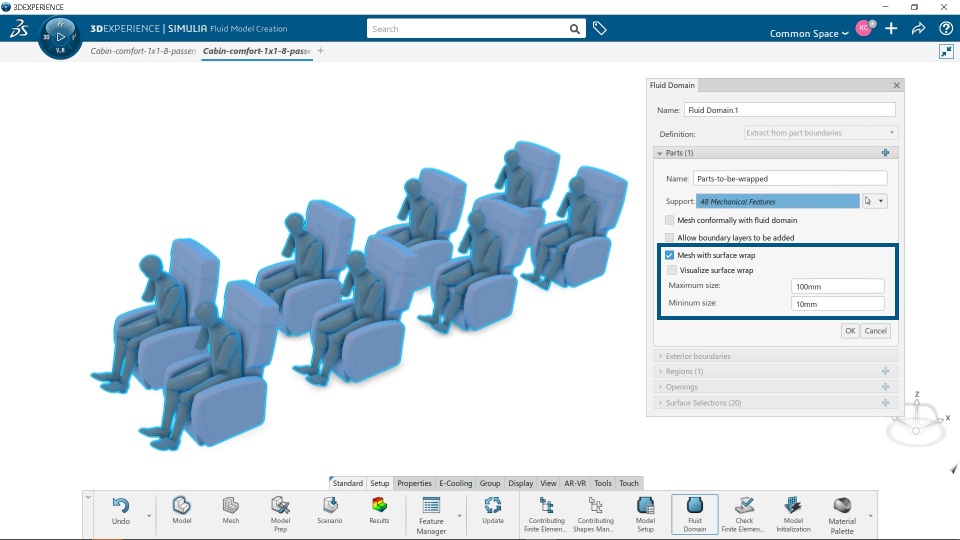Switch to the Display tab
This screenshot has width=960, height=540.
[520, 483]
